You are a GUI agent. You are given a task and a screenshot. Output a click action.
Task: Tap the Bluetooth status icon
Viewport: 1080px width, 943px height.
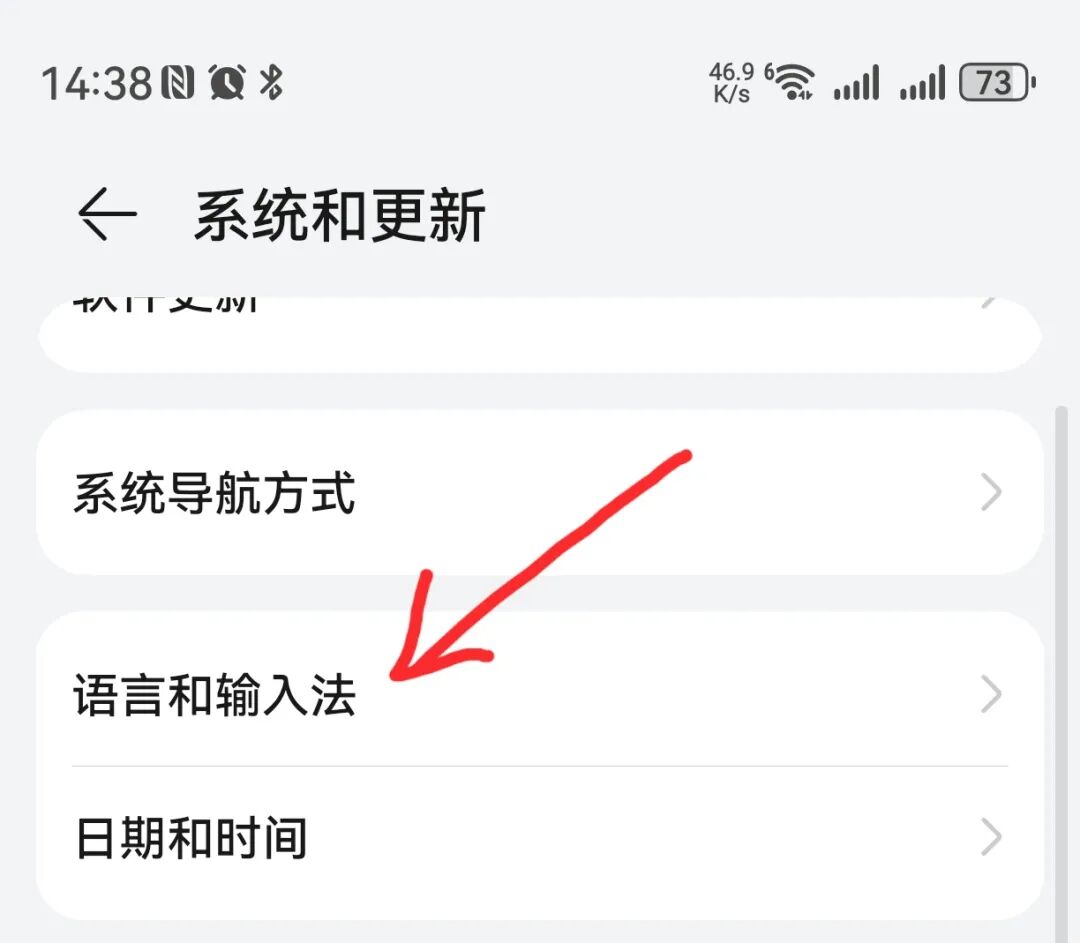click(271, 83)
